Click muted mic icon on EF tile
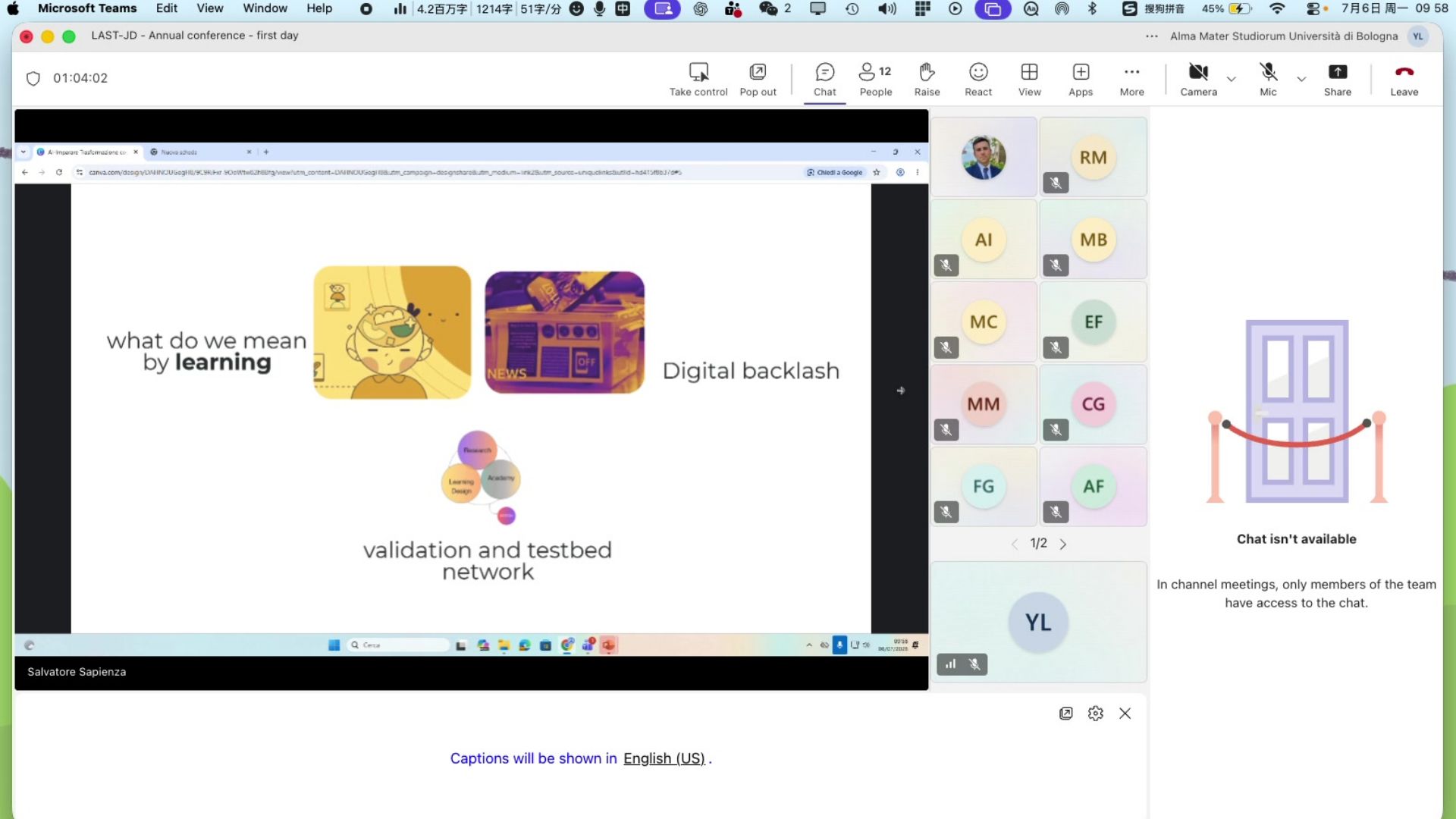This screenshot has width=1456, height=819. click(1055, 347)
